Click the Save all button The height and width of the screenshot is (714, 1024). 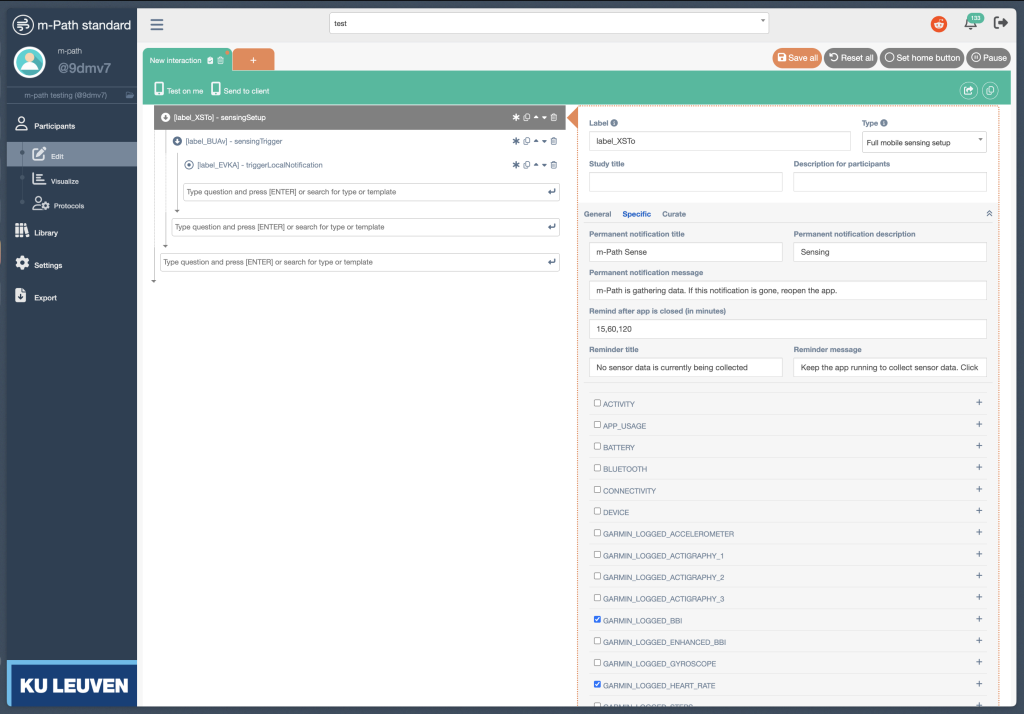pos(796,58)
